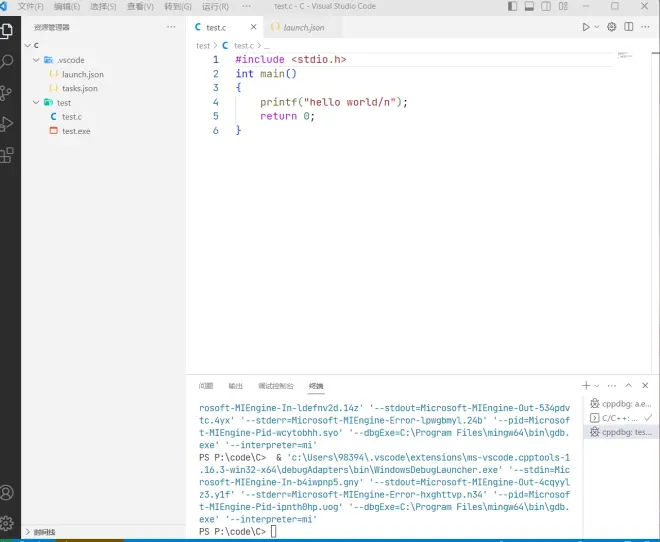Split the editor to the right
The height and width of the screenshot is (542, 660).
(629, 27)
